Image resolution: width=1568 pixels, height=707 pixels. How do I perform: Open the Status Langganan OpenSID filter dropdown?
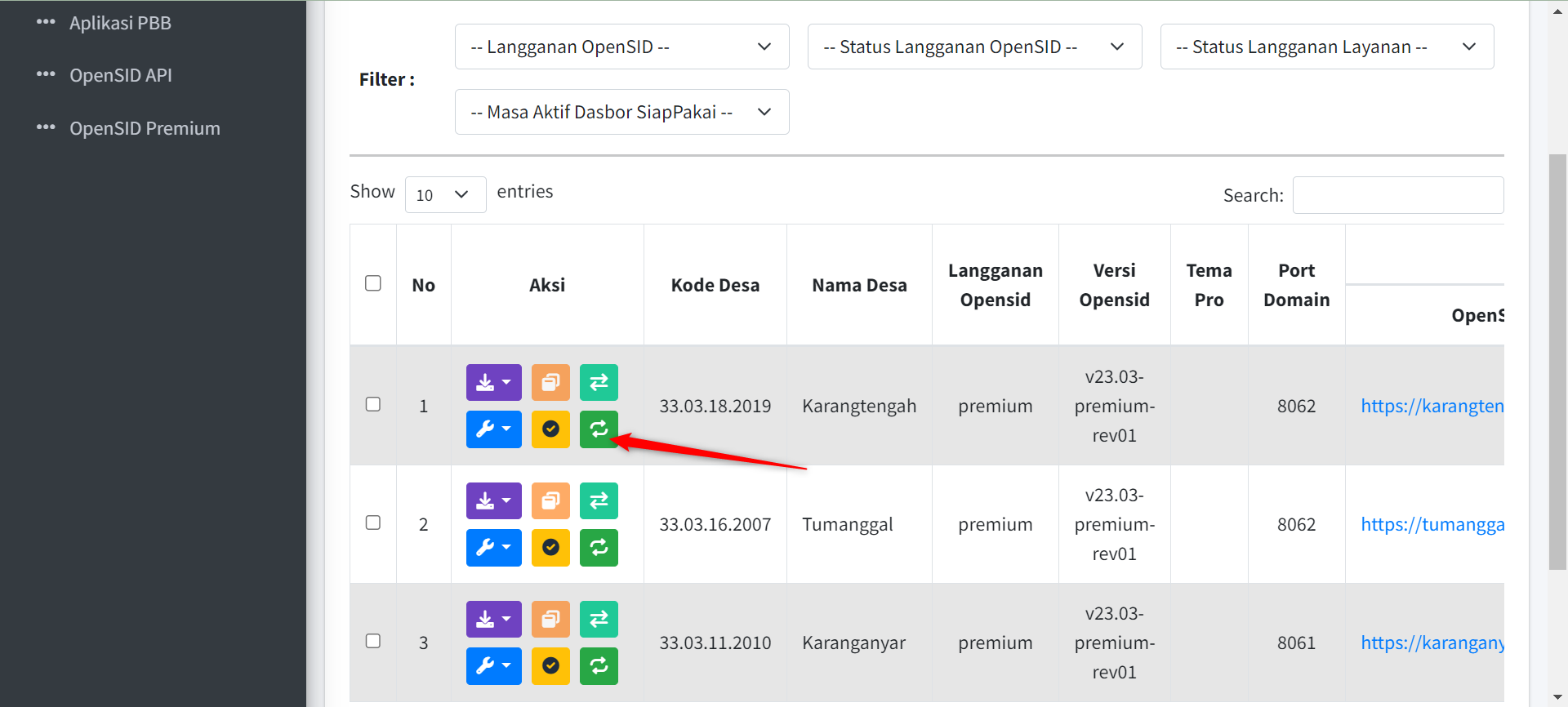pyautogui.click(x=974, y=47)
